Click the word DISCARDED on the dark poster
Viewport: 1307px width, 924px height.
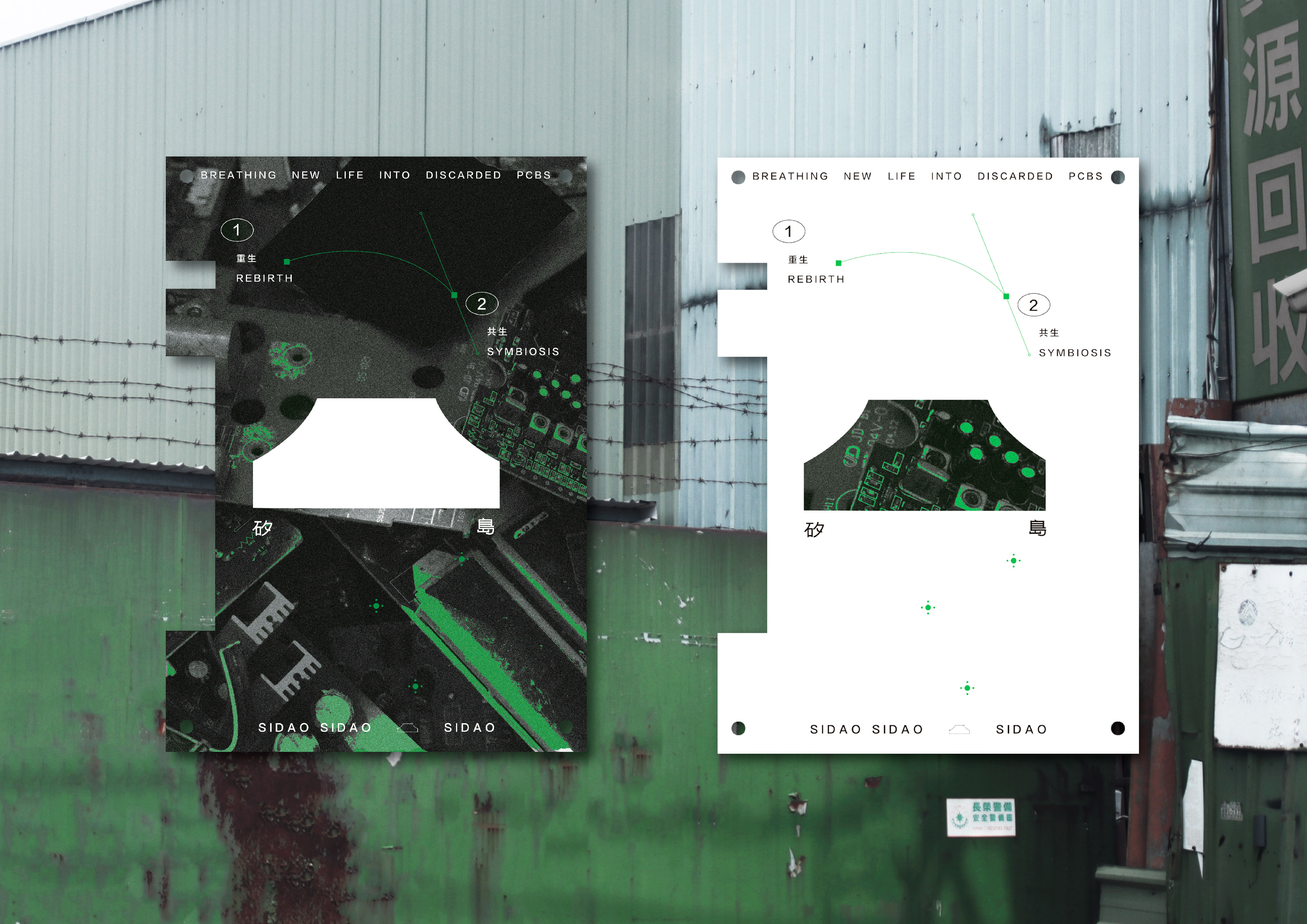click(463, 175)
